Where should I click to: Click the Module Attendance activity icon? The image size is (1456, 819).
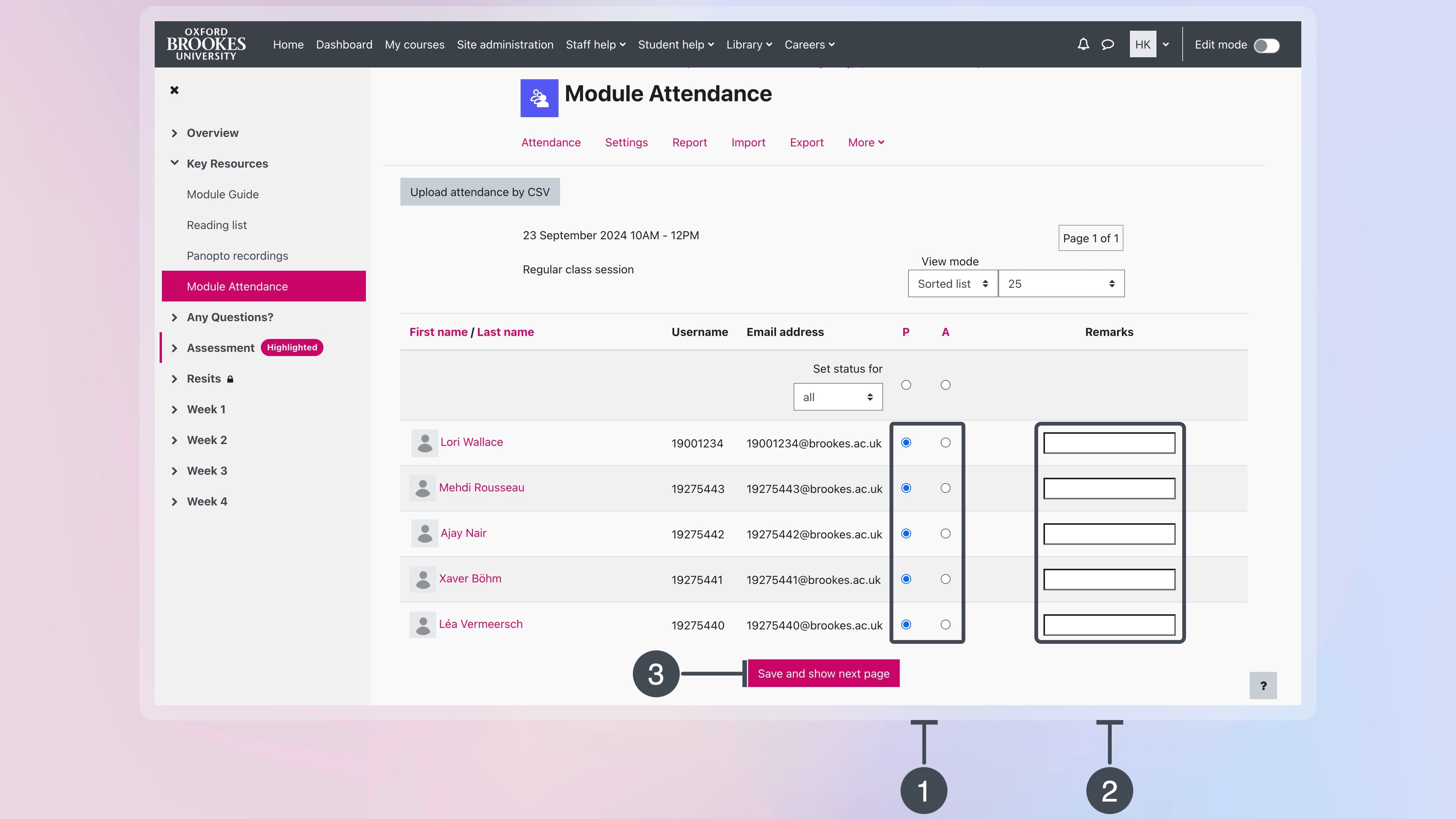click(539, 98)
